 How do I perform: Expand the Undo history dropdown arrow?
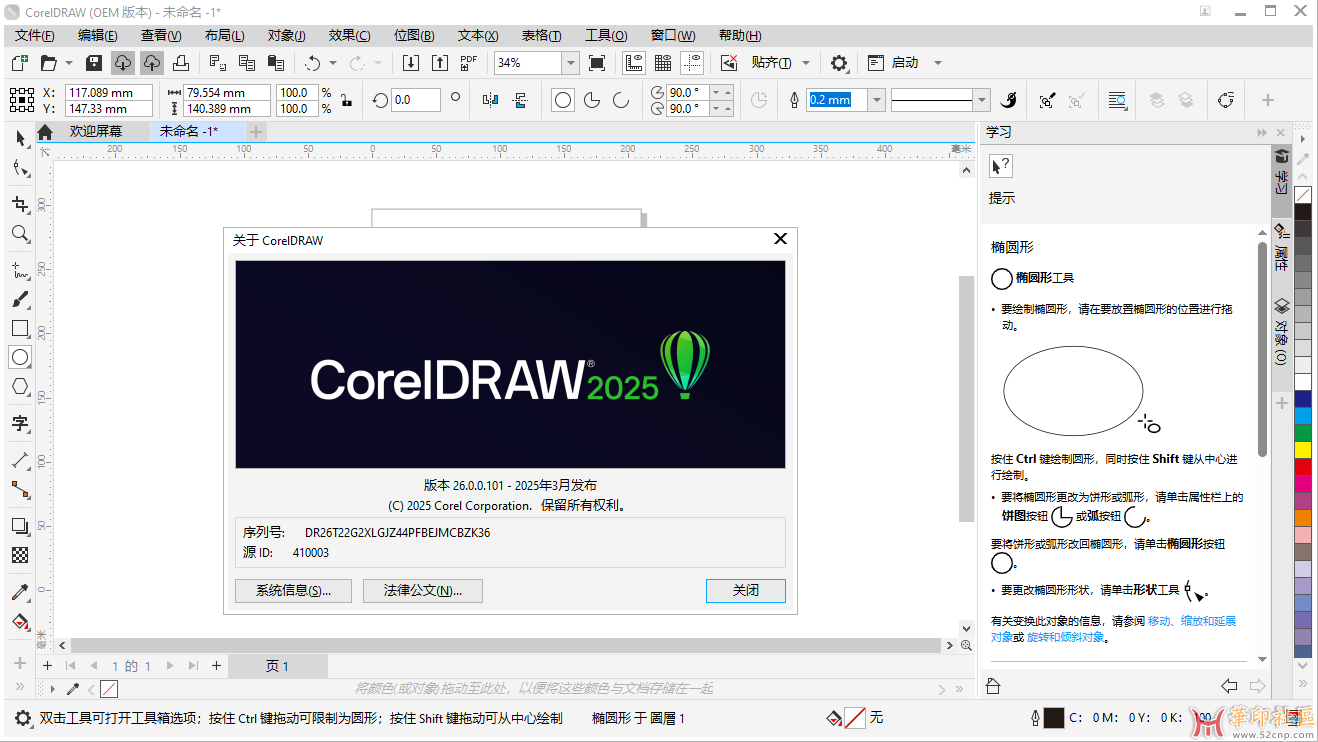(333, 63)
